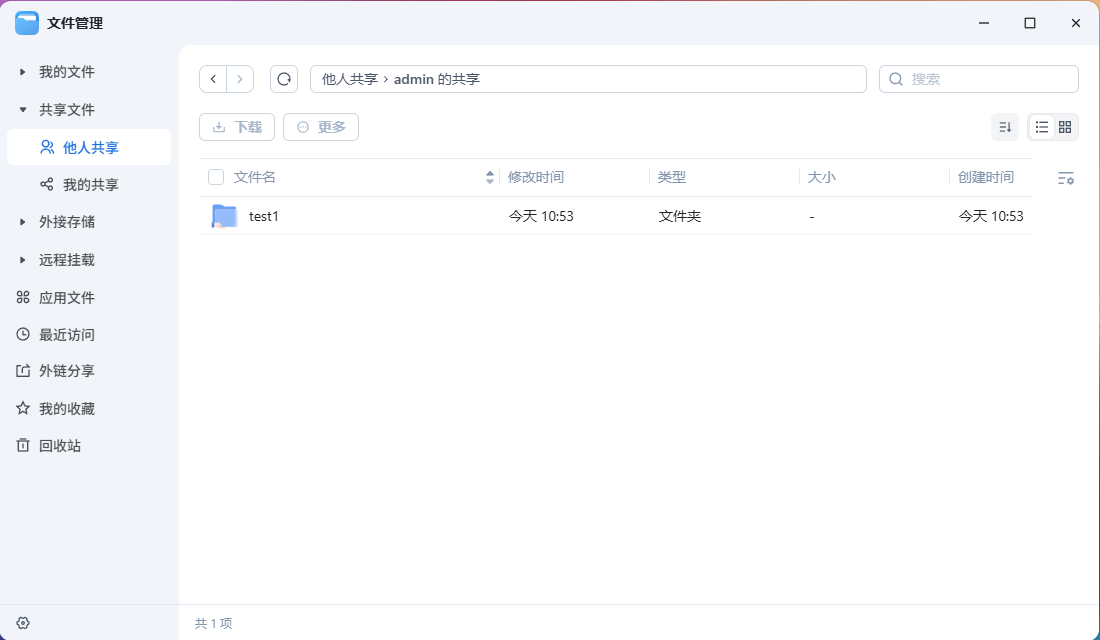
Task: Click the 我的共享 share icon
Action: [47, 185]
